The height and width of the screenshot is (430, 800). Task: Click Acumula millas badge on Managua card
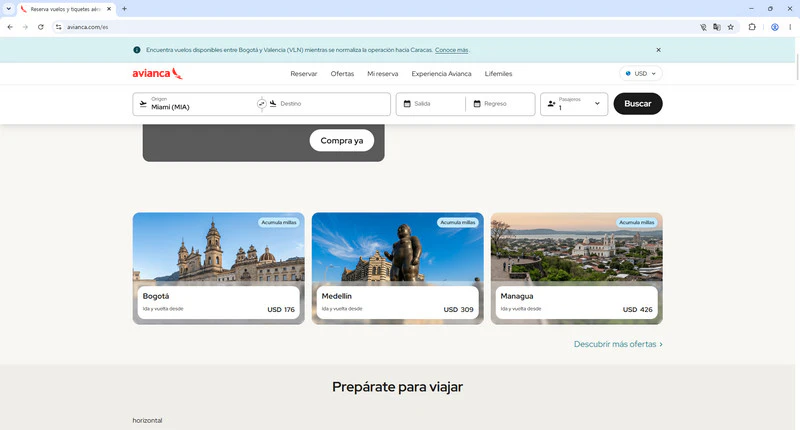pos(636,222)
